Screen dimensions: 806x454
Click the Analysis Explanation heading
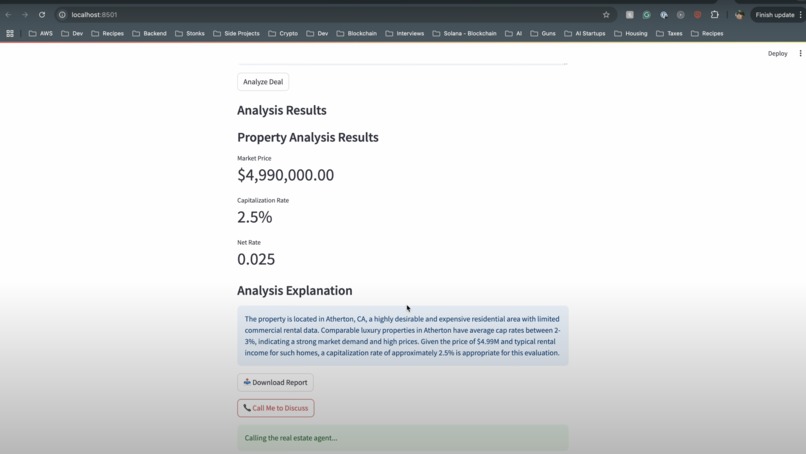coord(295,290)
